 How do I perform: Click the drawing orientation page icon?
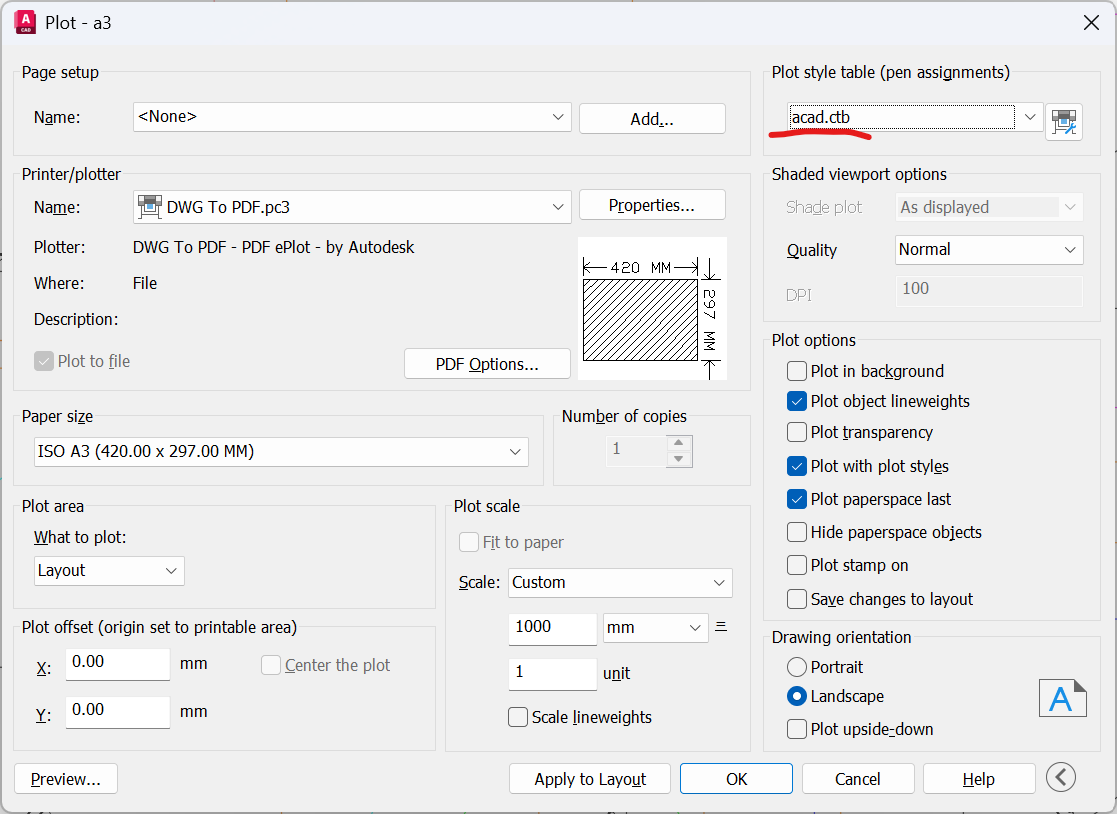point(1062,699)
